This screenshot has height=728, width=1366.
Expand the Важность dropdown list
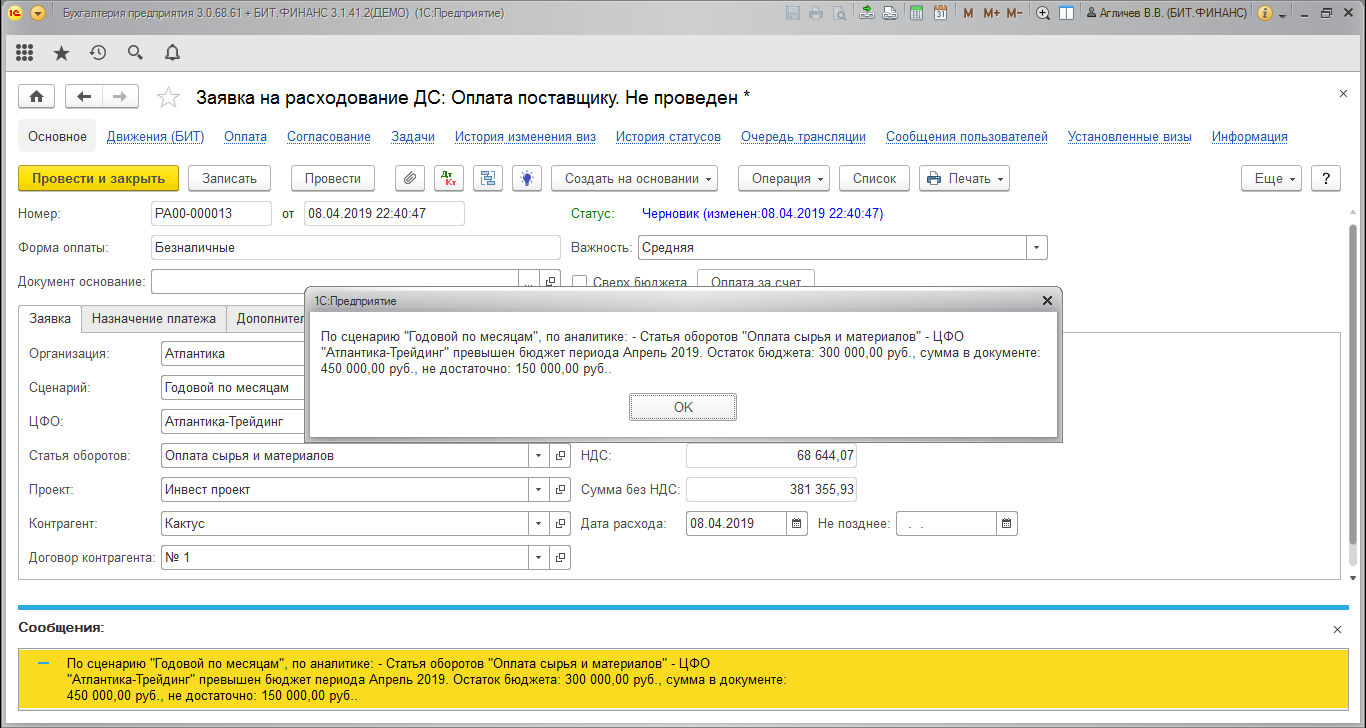click(1037, 247)
